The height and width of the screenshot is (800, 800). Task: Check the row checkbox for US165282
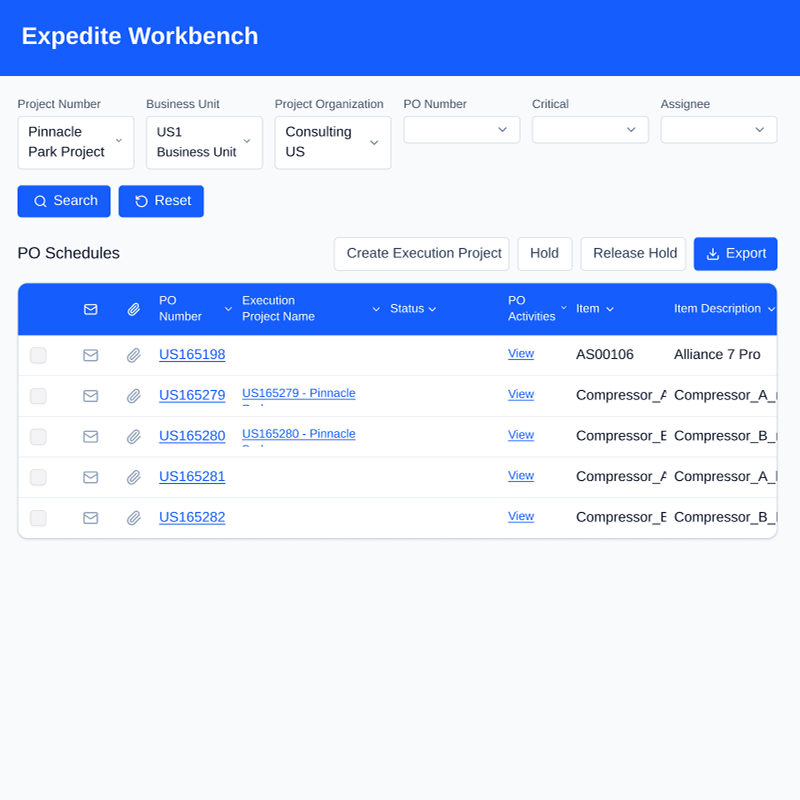[x=38, y=518]
